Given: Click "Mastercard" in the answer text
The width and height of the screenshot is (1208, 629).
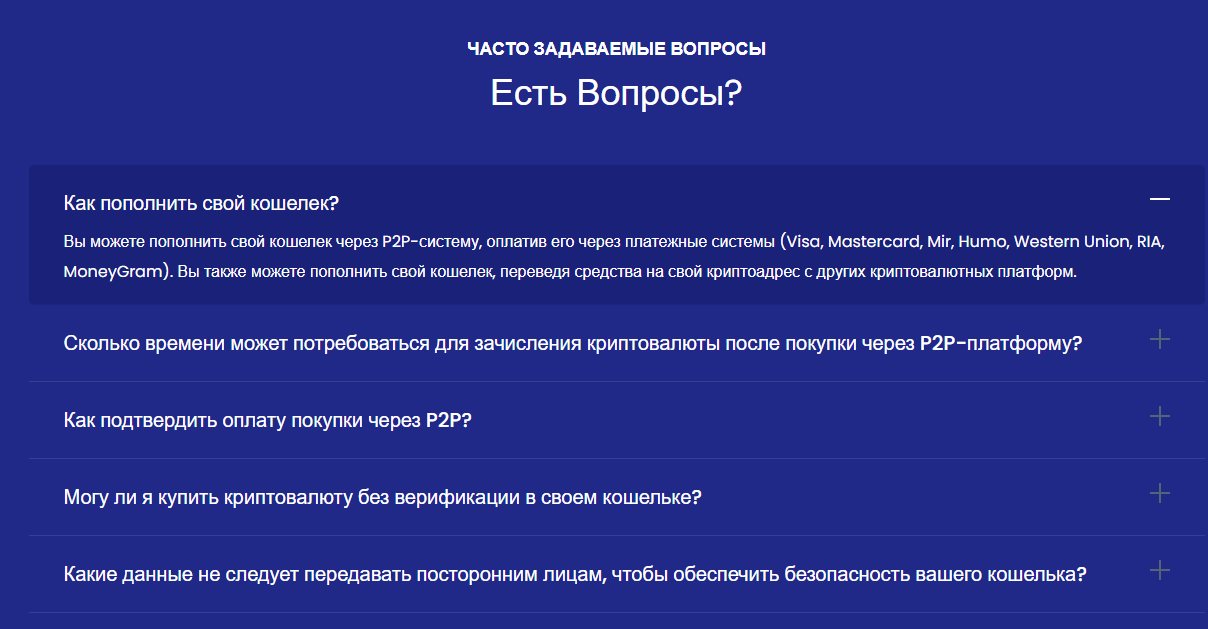Looking at the screenshot, I should (874, 242).
